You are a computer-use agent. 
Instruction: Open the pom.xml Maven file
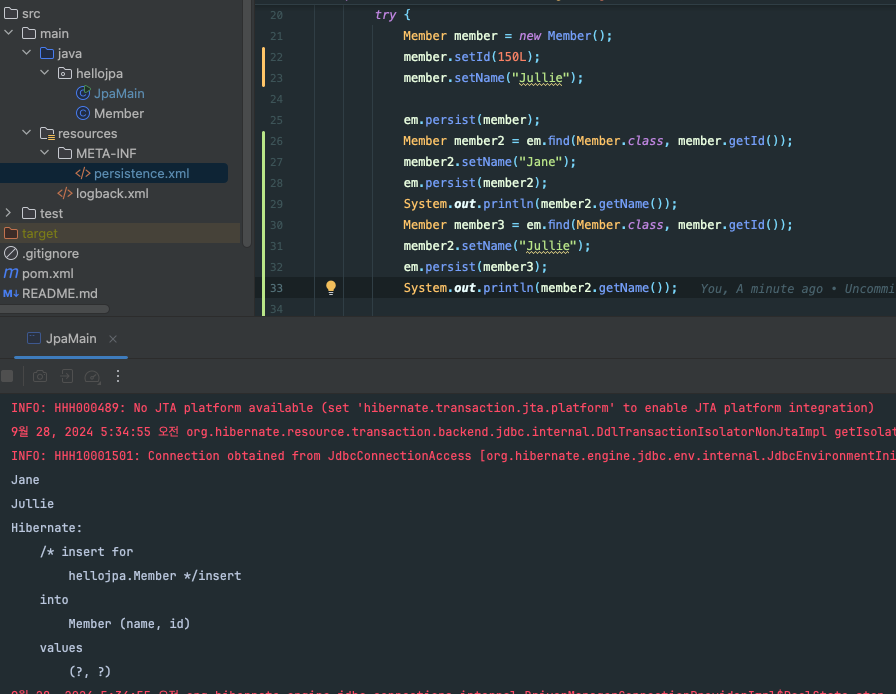(x=47, y=273)
